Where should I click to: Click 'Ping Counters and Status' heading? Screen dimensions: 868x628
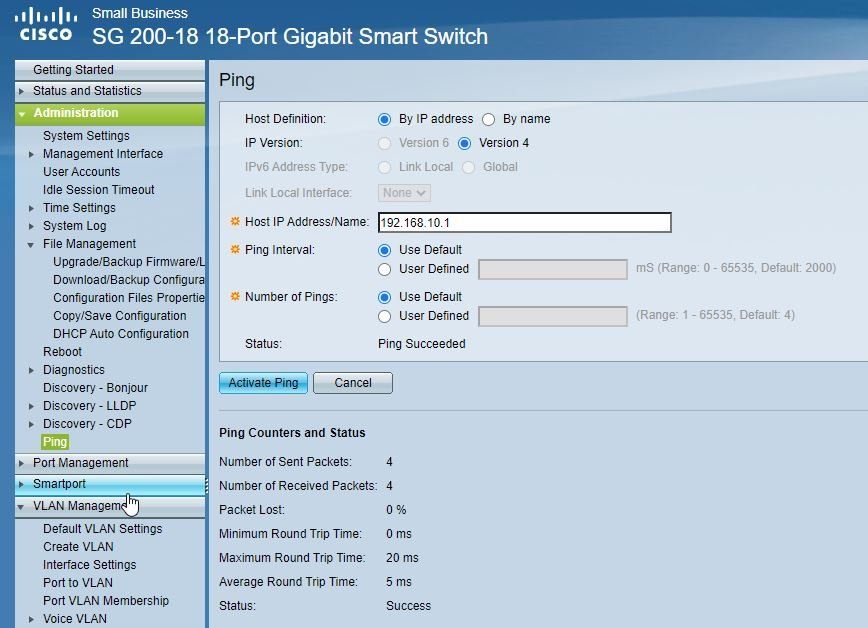pos(292,433)
